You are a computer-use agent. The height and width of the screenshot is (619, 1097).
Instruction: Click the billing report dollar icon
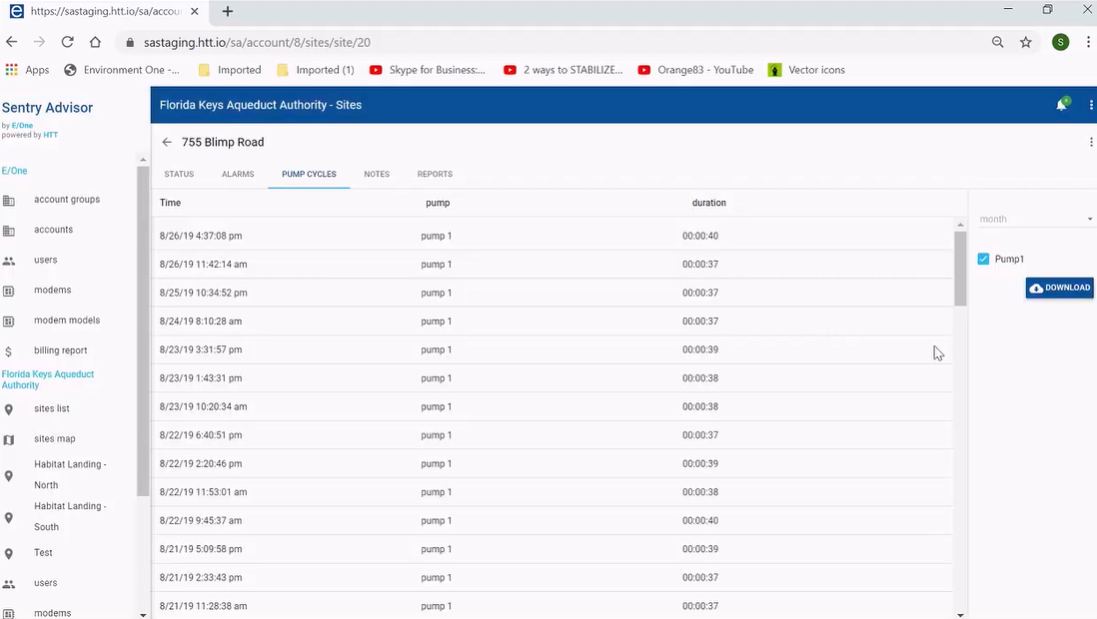(x=9, y=351)
